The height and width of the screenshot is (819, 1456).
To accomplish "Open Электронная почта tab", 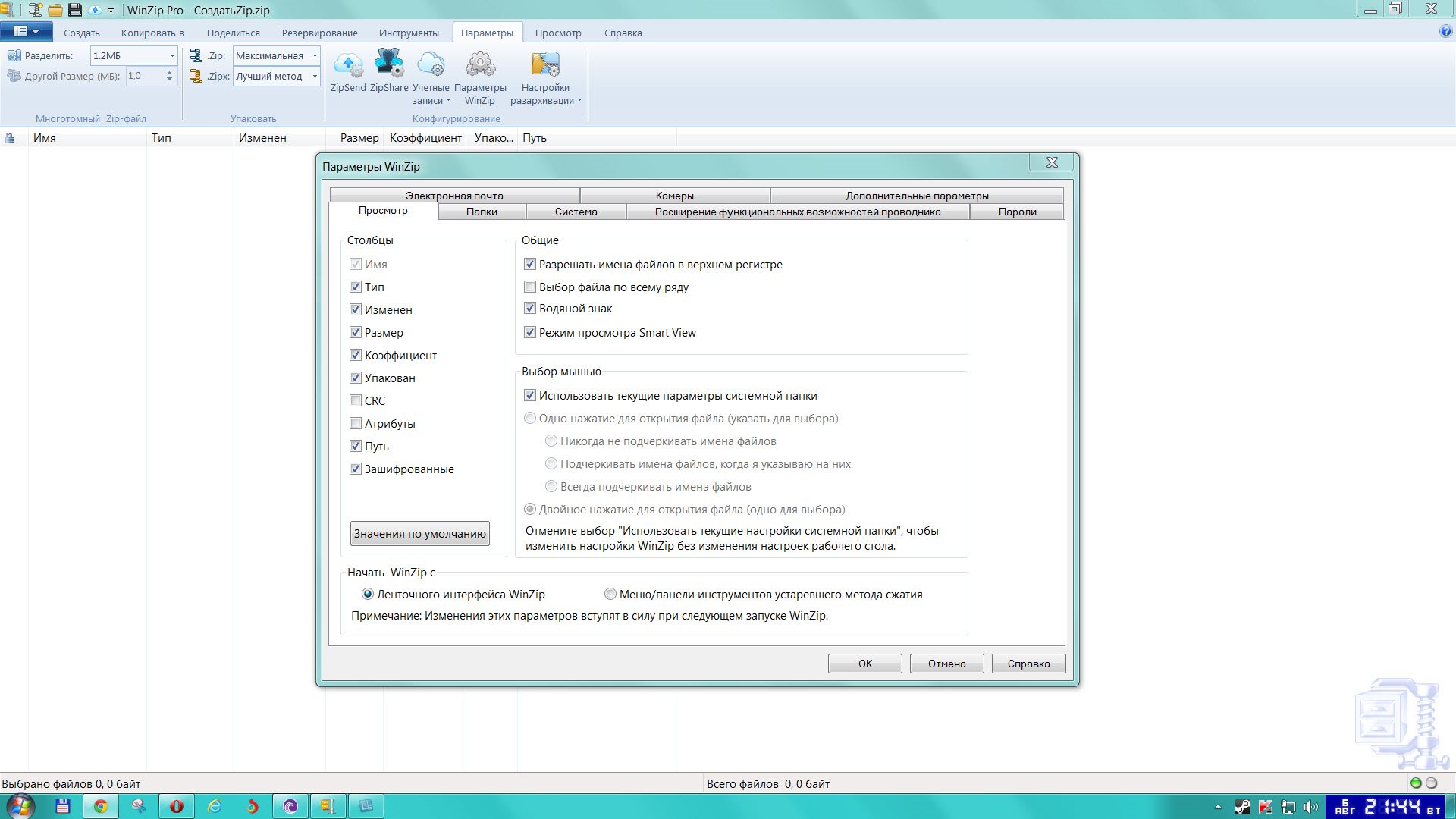I will [454, 196].
